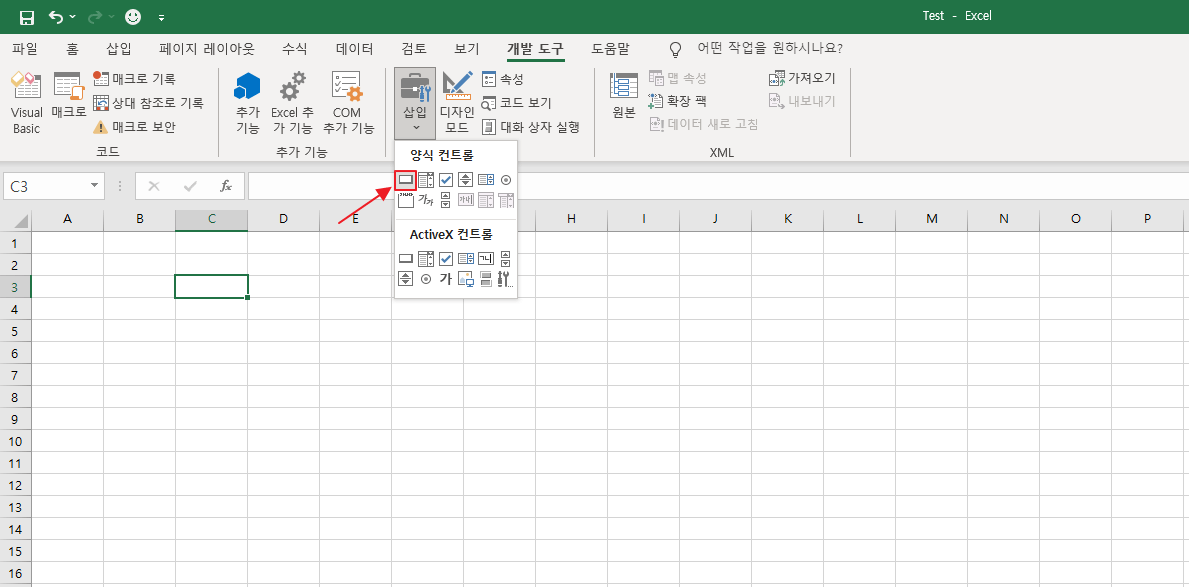Switch to the 수식 tab
Image resolution: width=1189 pixels, height=587 pixels.
point(295,49)
